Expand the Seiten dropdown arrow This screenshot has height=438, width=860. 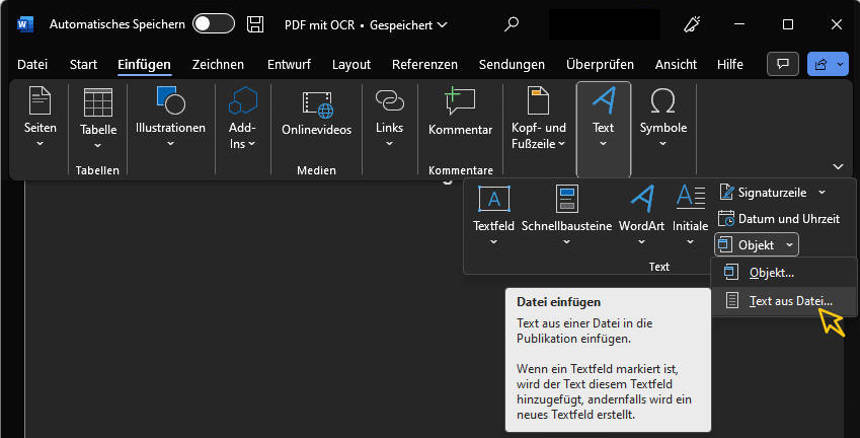pos(40,144)
